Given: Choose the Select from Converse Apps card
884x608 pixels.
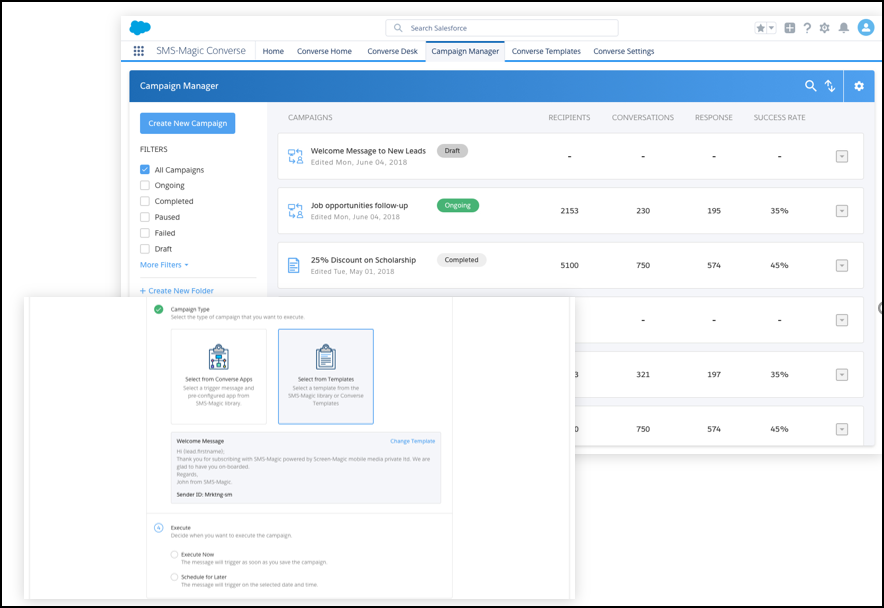Looking at the screenshot, I should click(x=219, y=376).
